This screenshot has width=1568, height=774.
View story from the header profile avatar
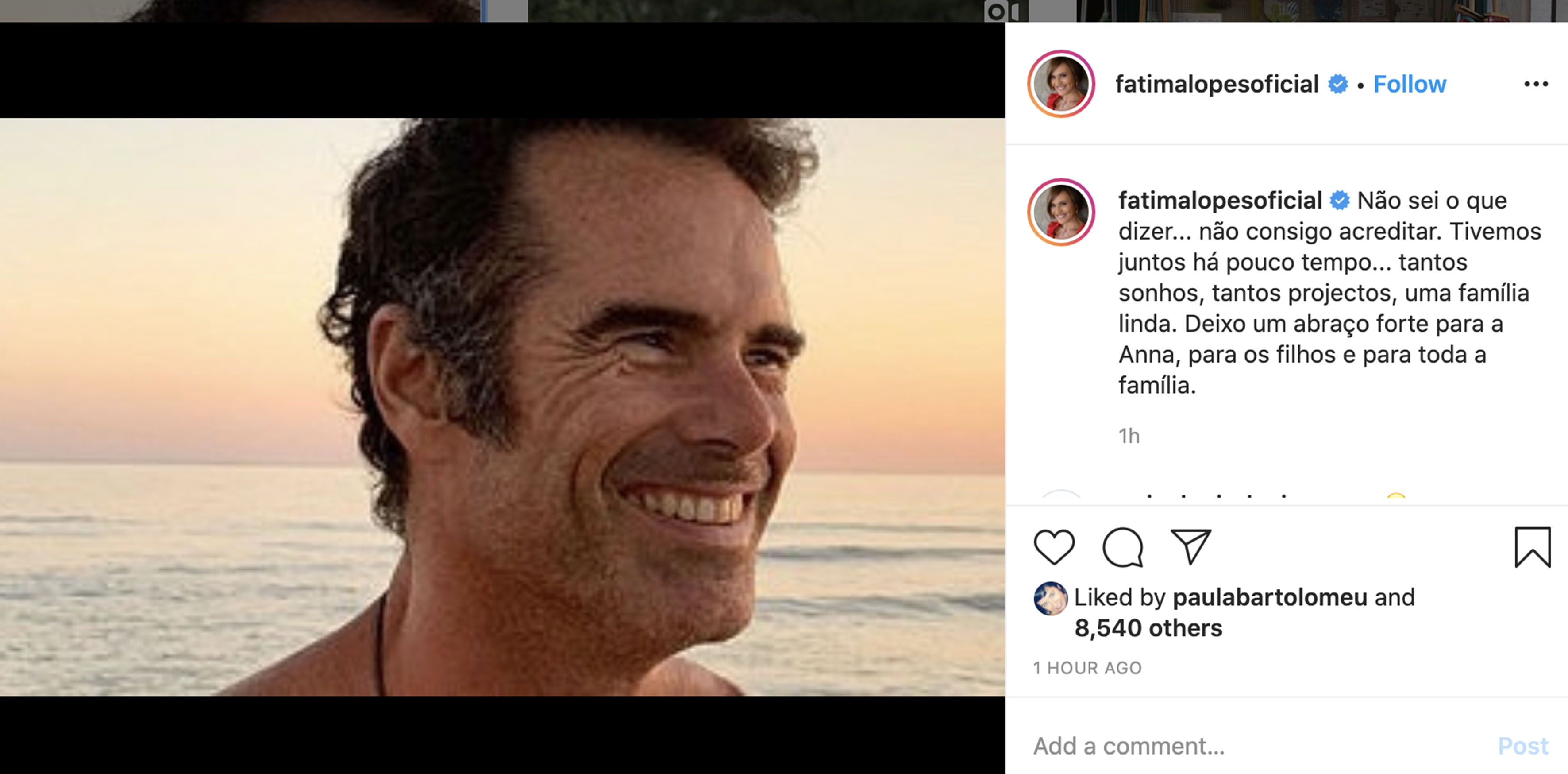coord(1061,84)
